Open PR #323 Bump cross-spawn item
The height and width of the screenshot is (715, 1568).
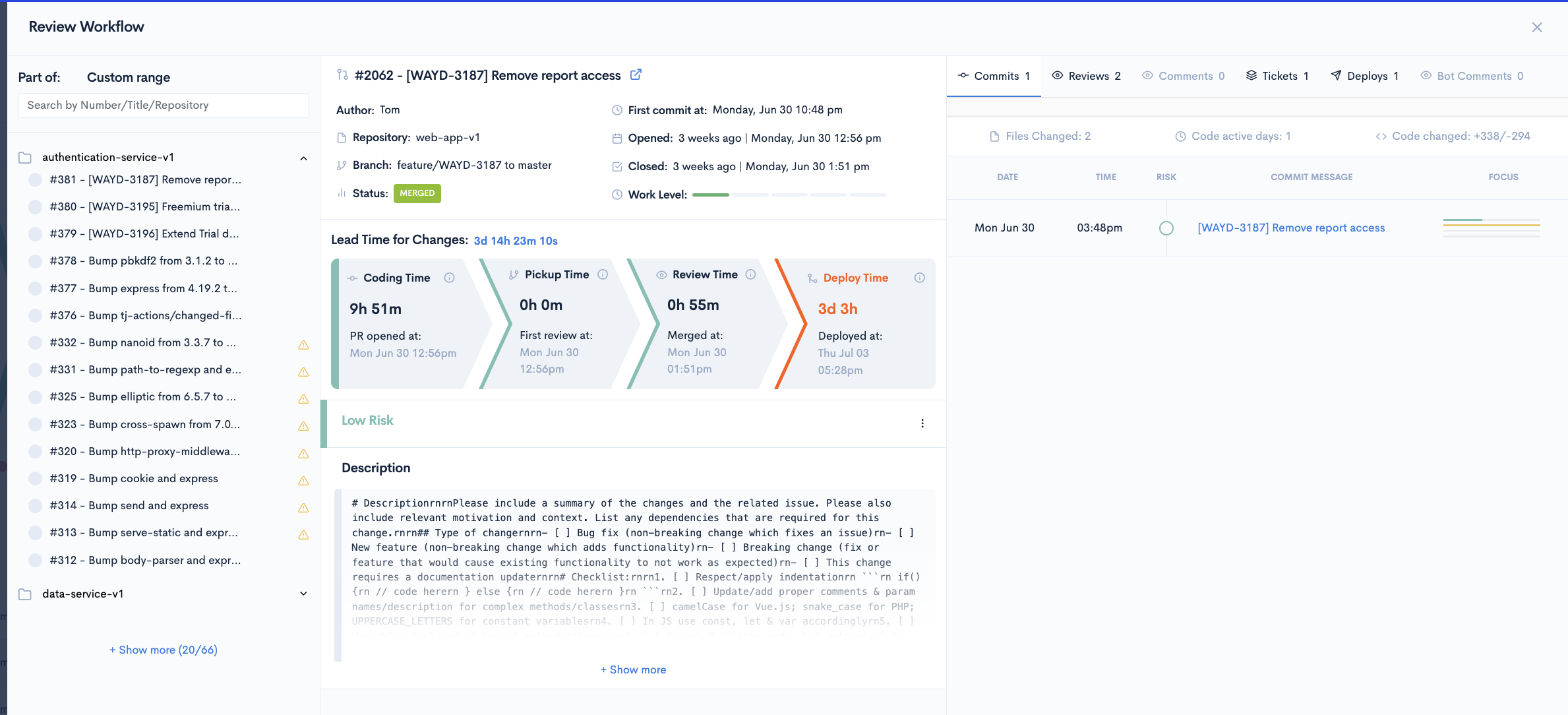145,424
